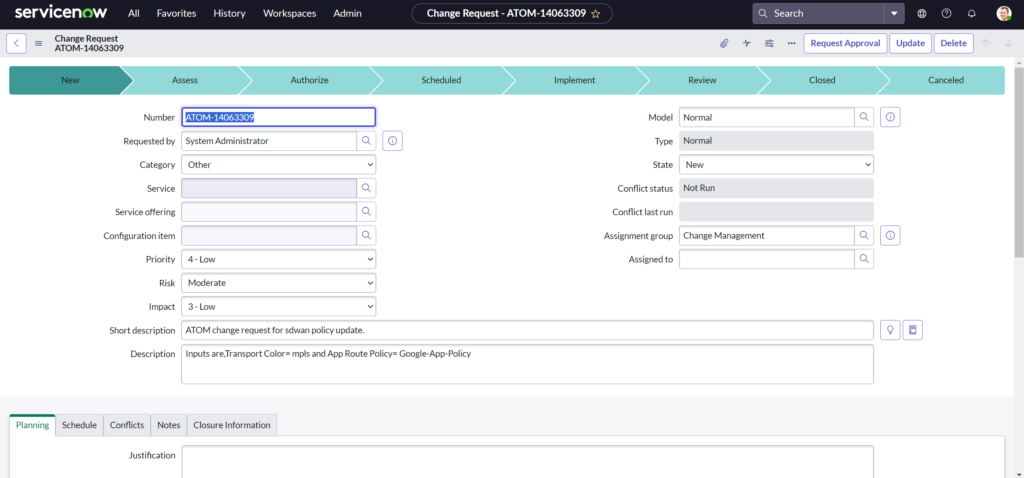Look up Requested by using magnifier

(366, 140)
